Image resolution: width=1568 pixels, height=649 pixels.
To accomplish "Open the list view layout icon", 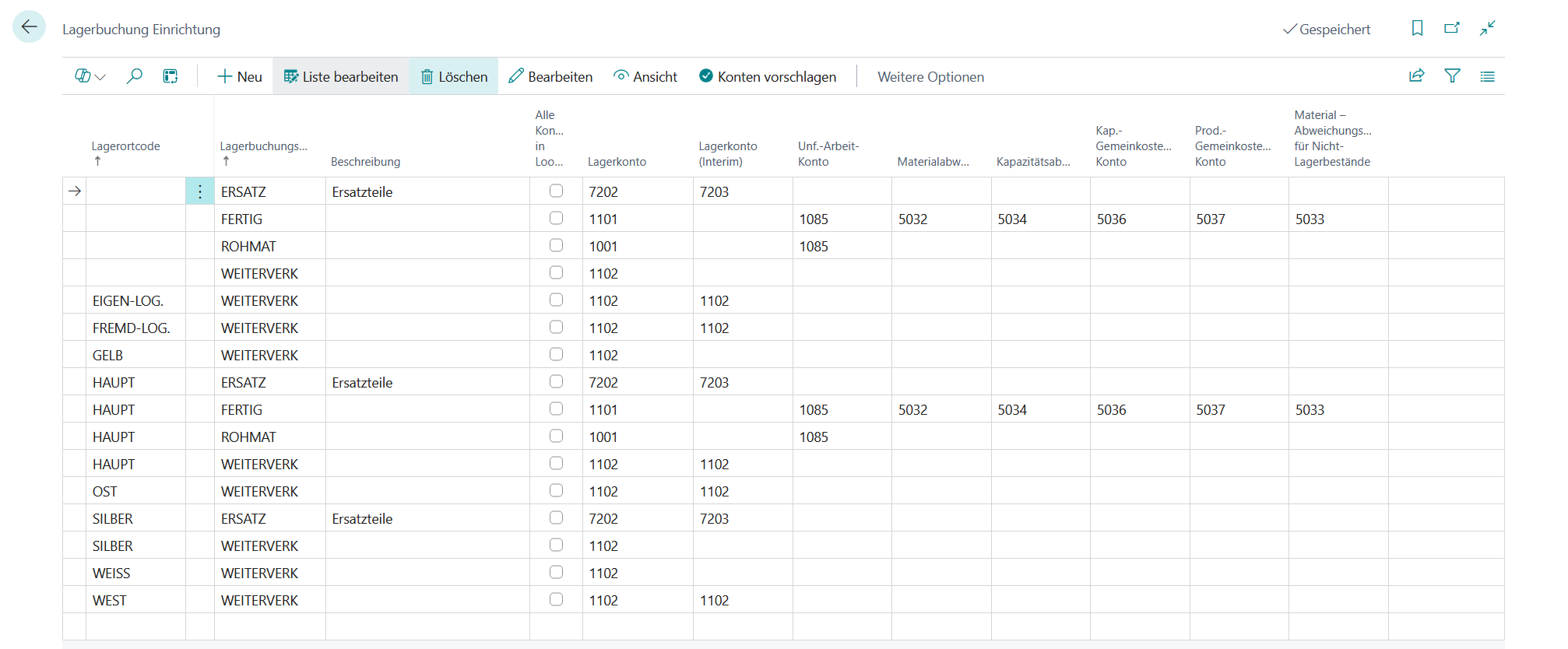I will pos(1487,75).
